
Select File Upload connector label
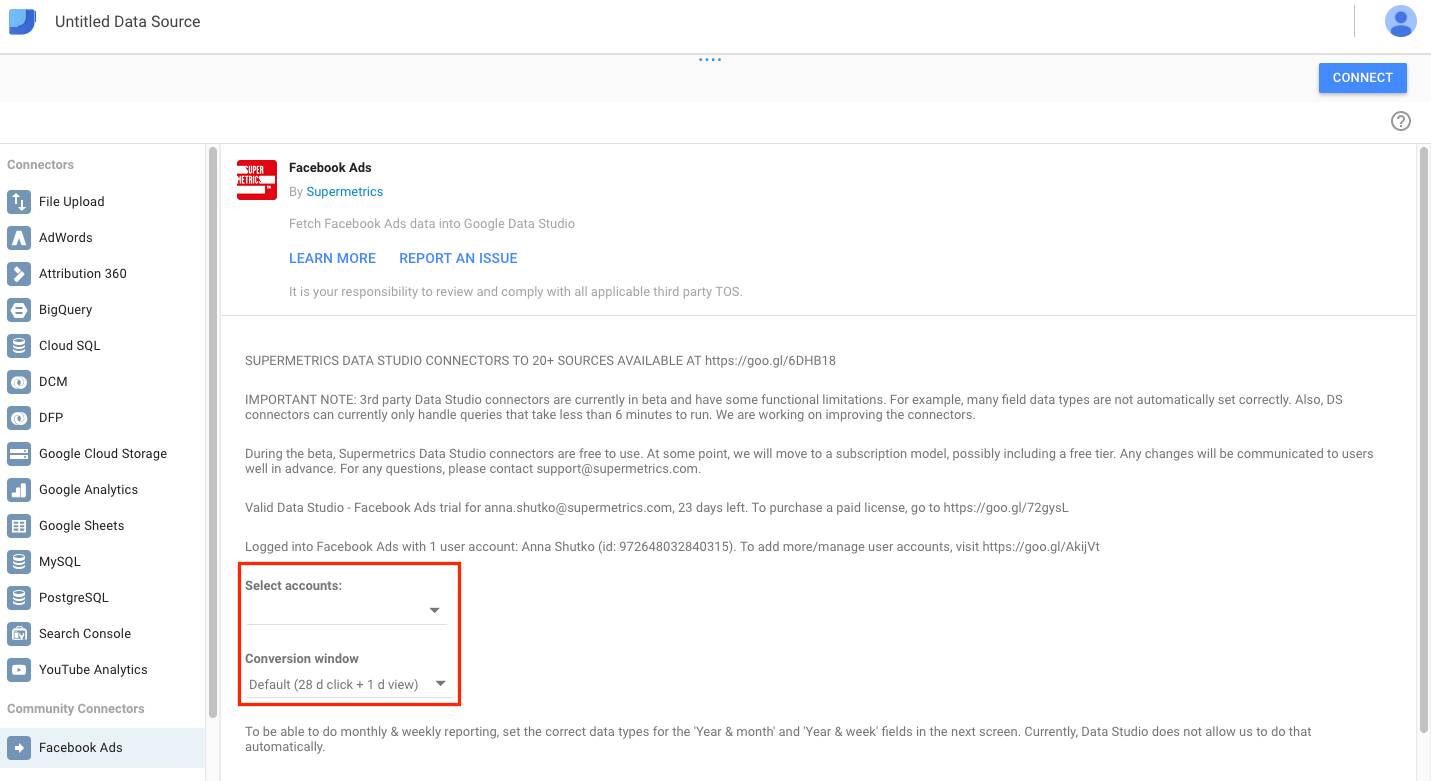tap(72, 202)
